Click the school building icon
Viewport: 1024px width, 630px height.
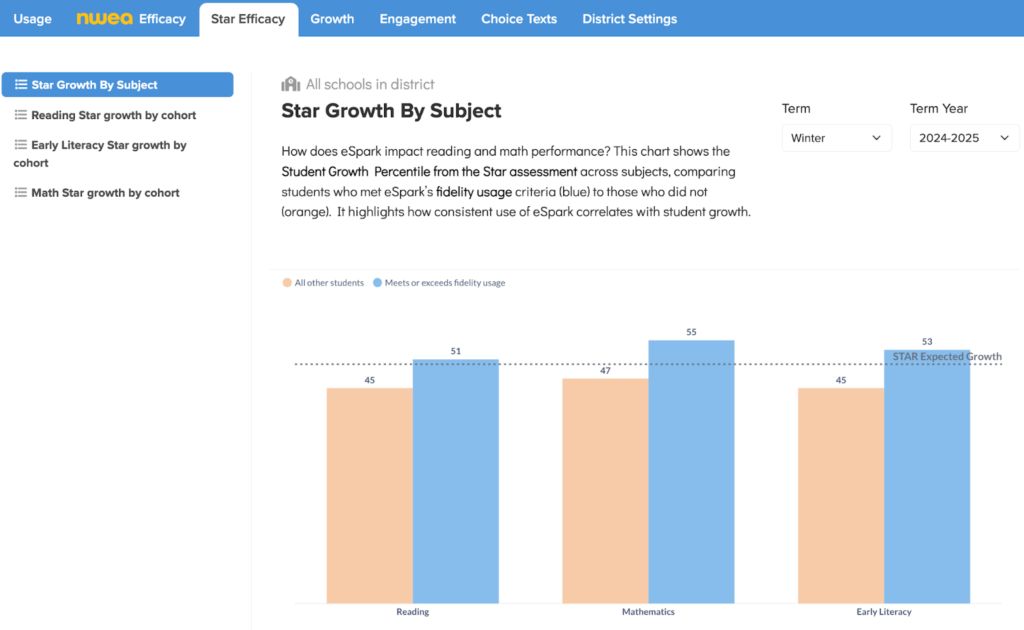click(291, 84)
